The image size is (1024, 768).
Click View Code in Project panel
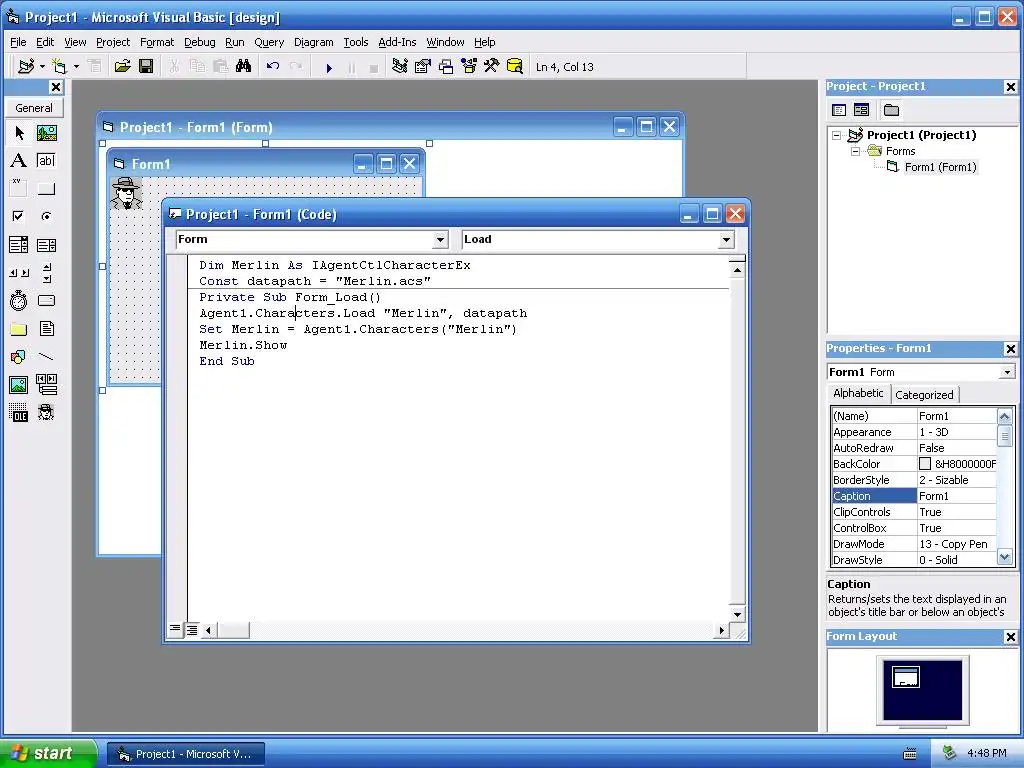(x=839, y=110)
